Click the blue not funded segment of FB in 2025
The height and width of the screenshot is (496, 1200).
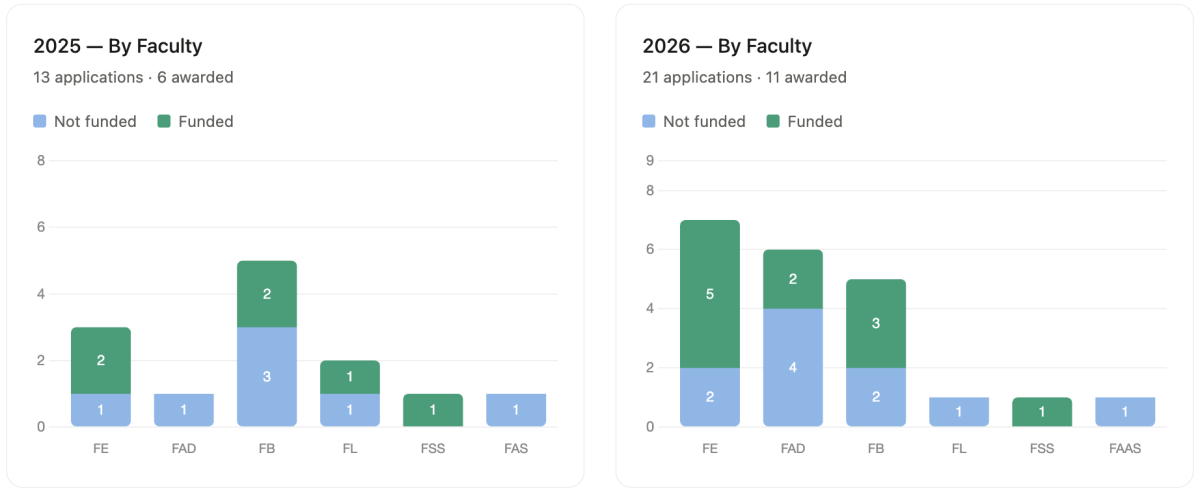coord(267,376)
